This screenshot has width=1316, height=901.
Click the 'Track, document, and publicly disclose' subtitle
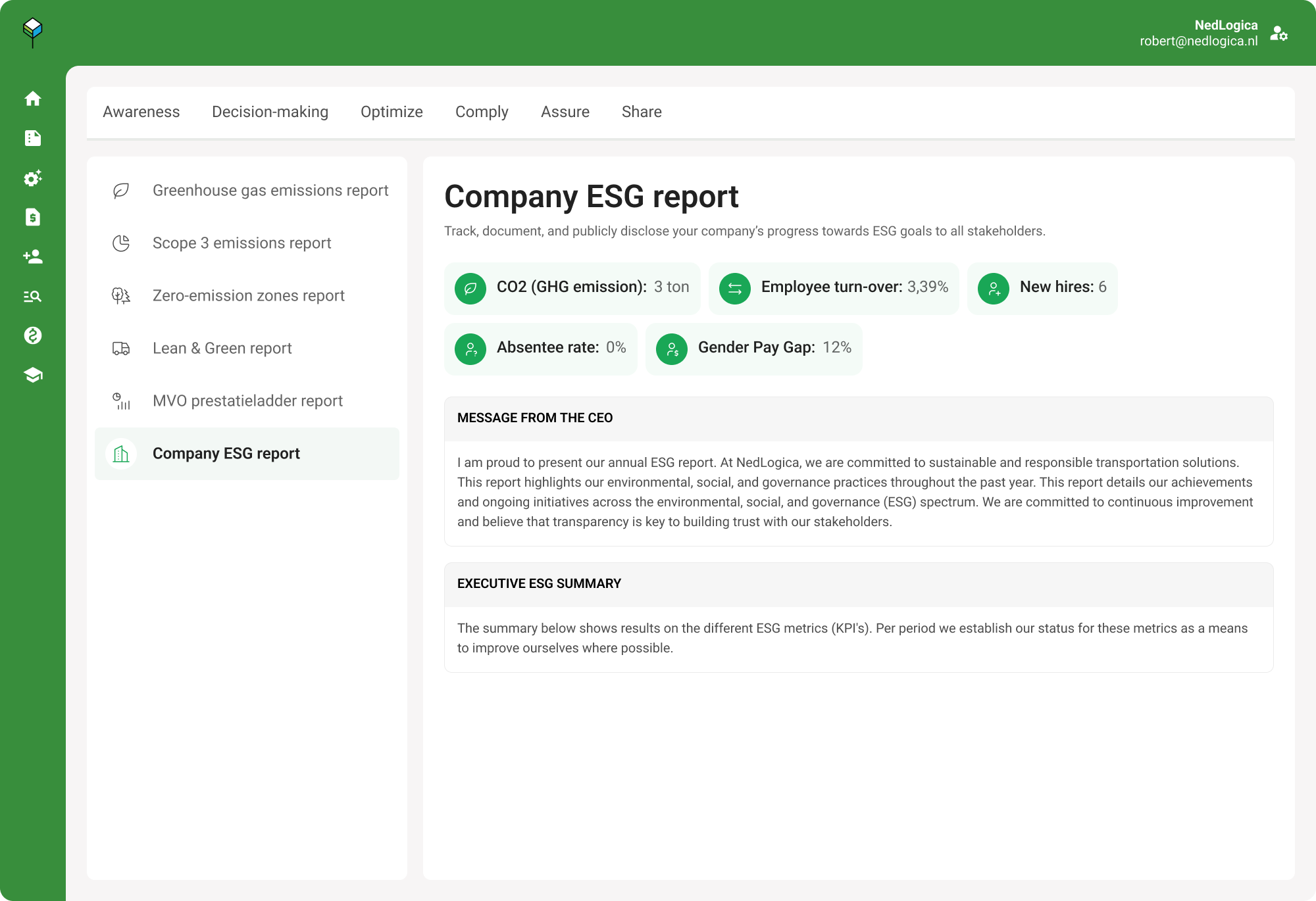[x=744, y=231]
